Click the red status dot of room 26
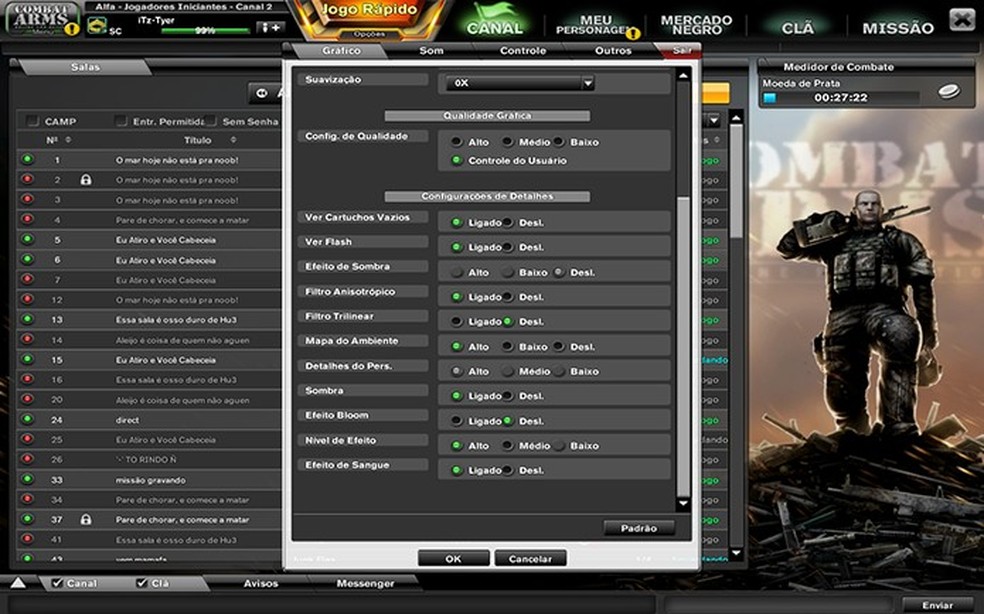 coord(27,460)
